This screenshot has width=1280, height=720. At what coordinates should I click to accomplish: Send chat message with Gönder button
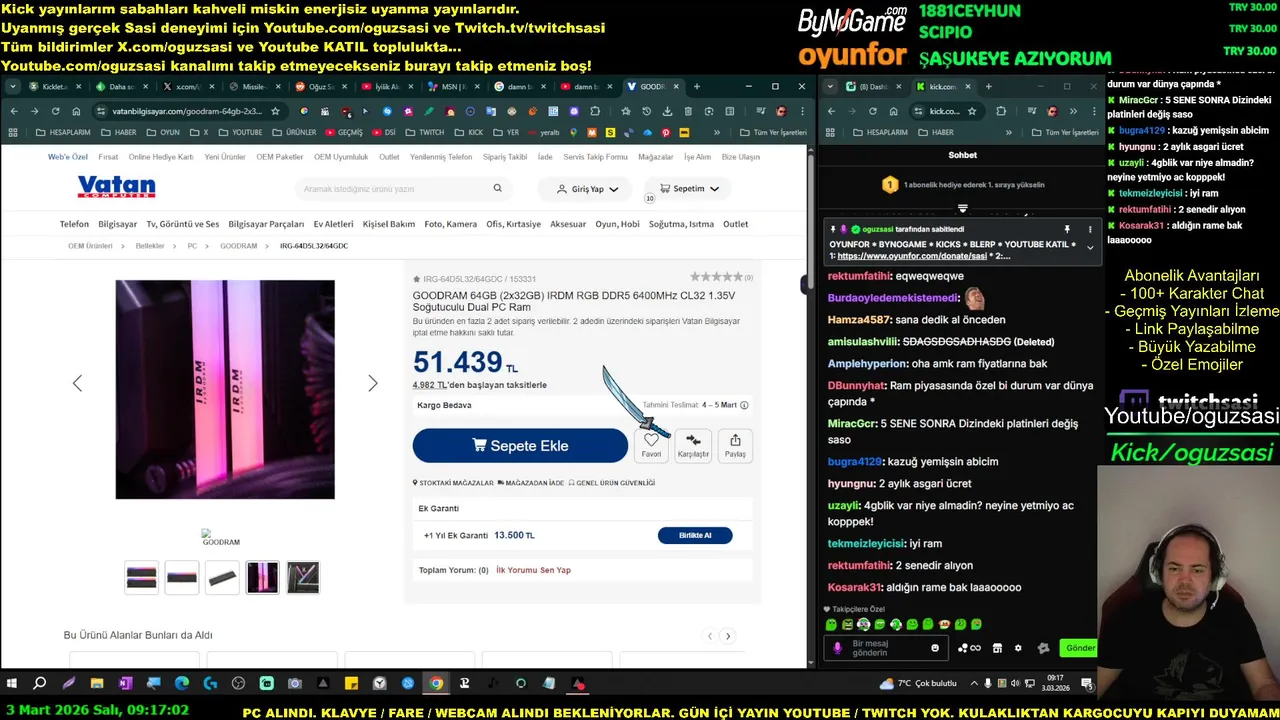coord(1080,648)
